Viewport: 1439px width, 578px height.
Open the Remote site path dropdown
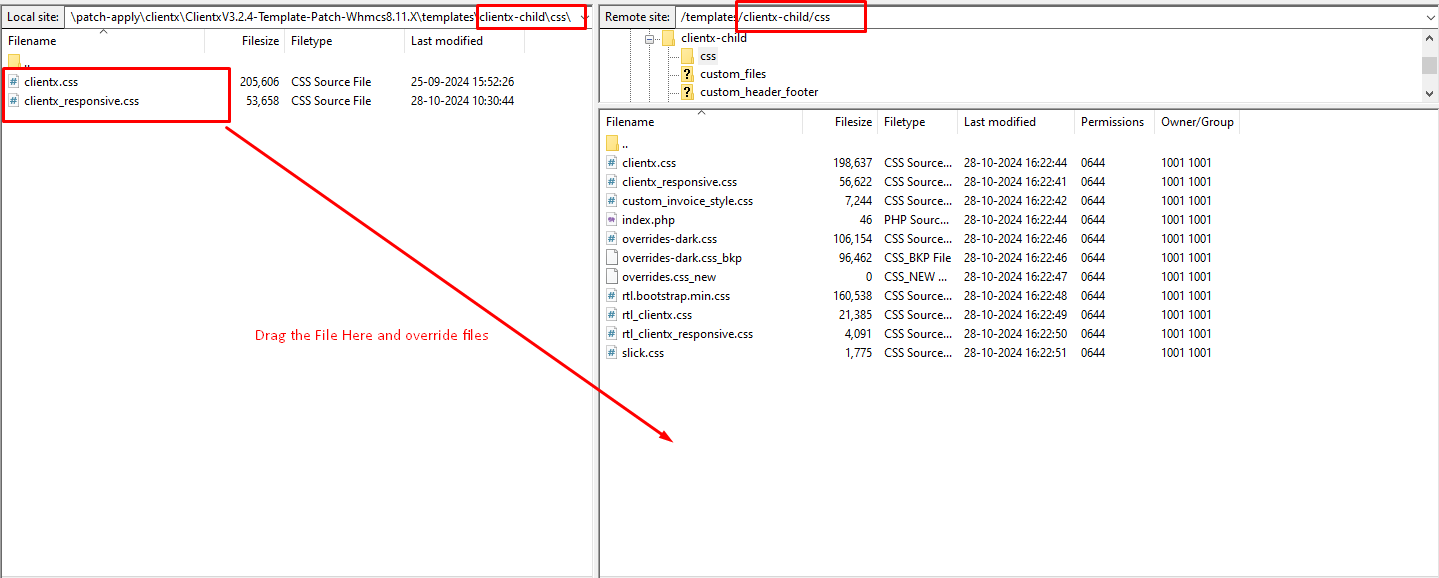(x=1429, y=17)
